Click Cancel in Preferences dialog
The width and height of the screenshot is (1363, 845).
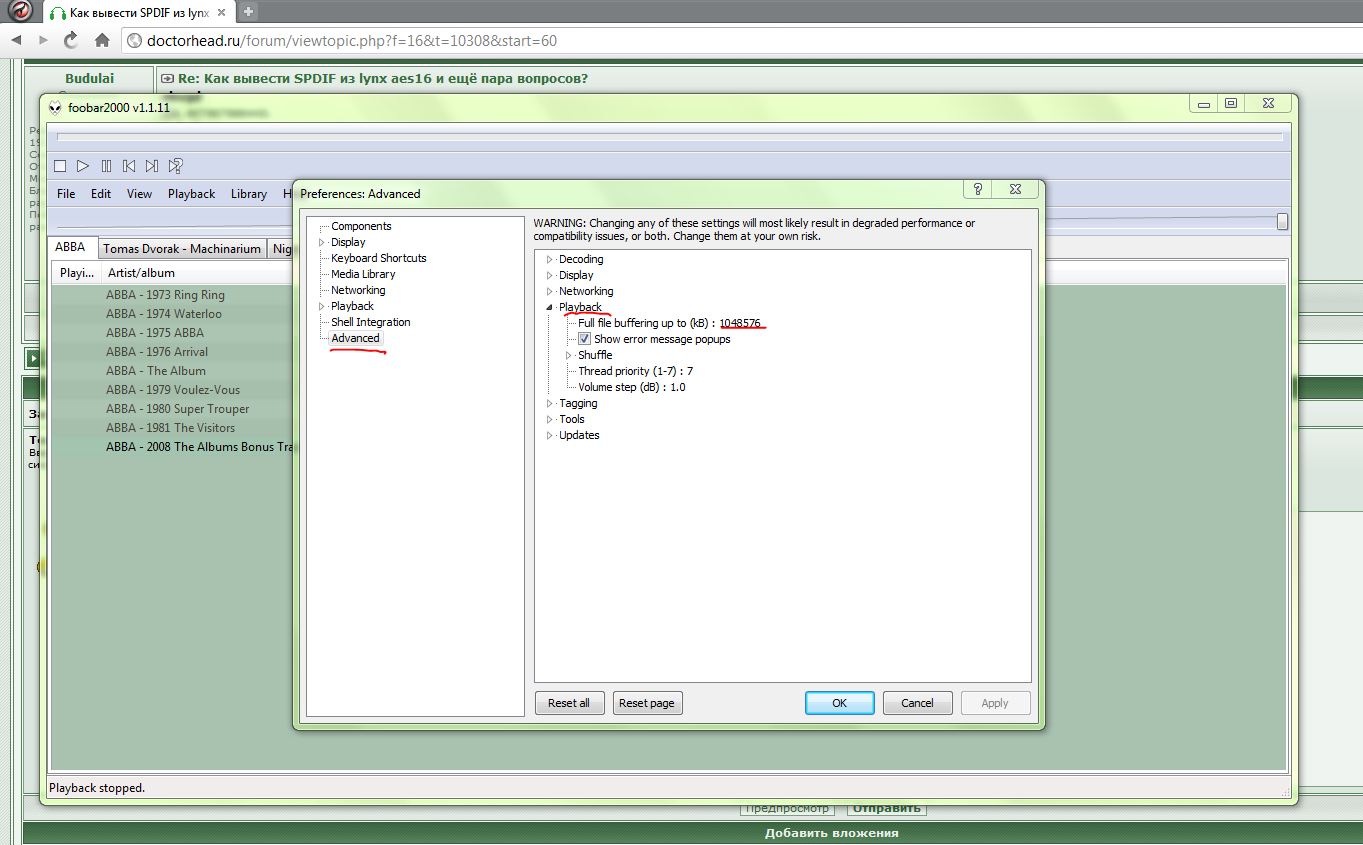point(917,703)
